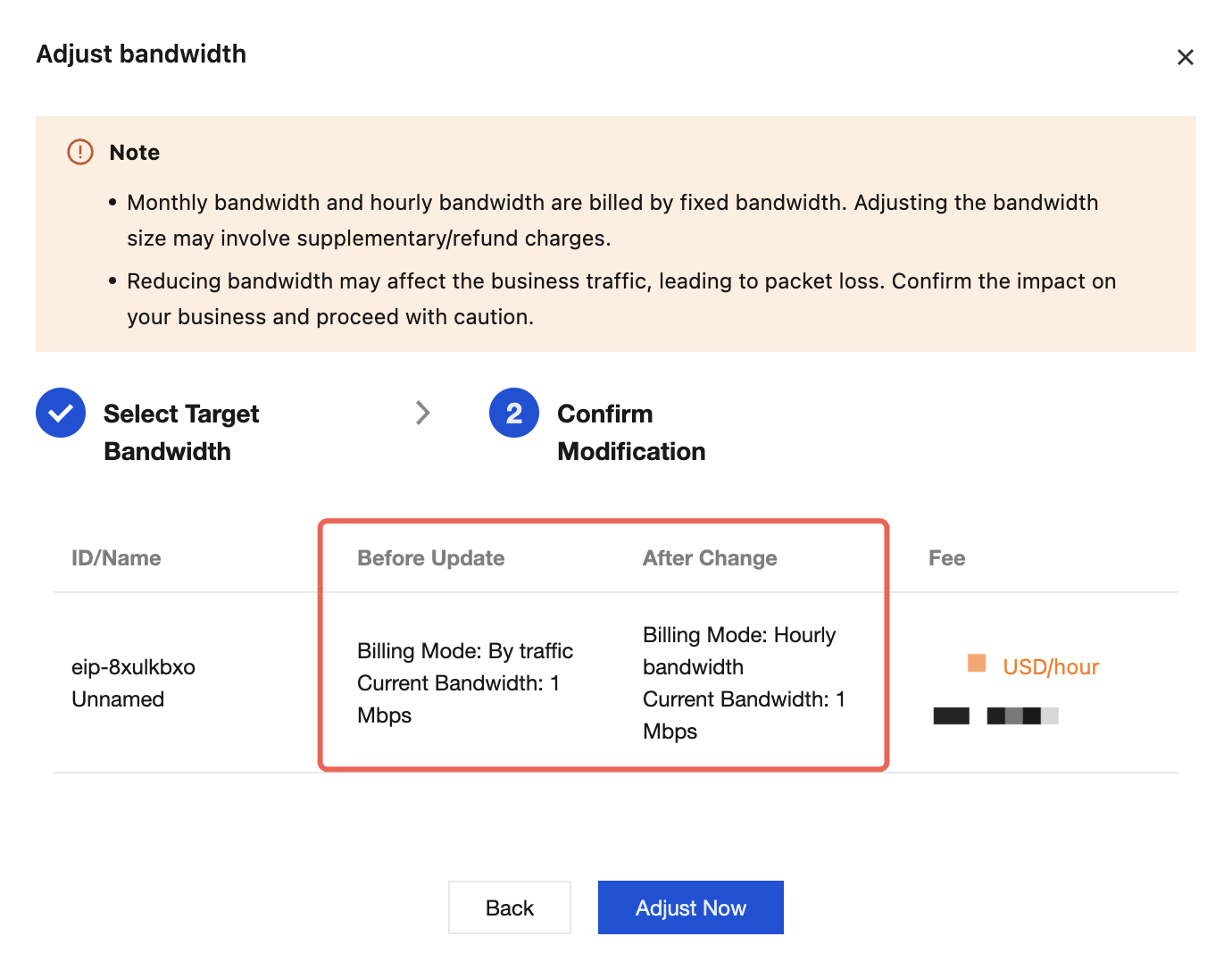Select the eip-8xulkbxo instance ID
Screen dimensions: 1232x970
point(133,667)
